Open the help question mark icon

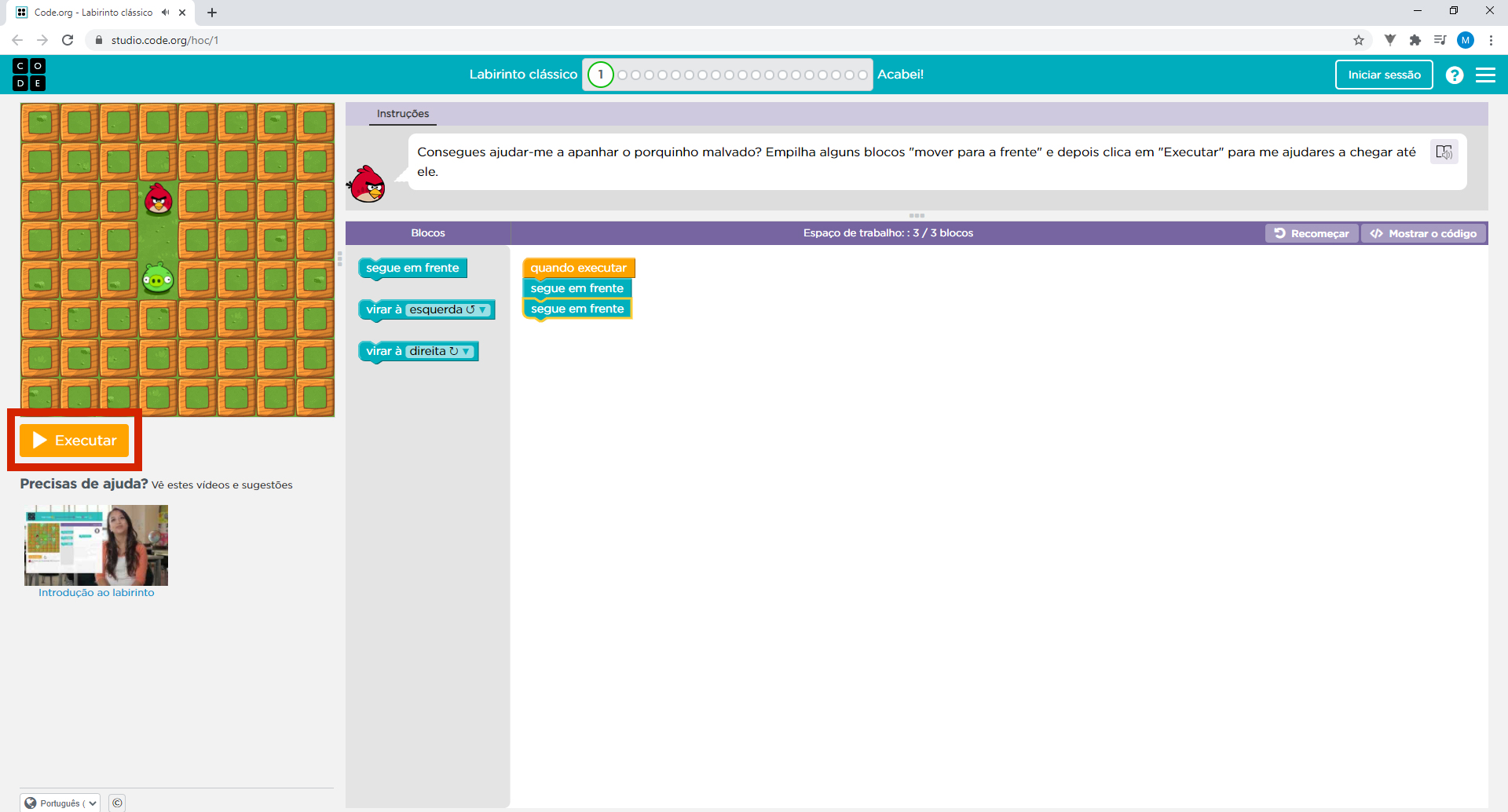point(1455,75)
